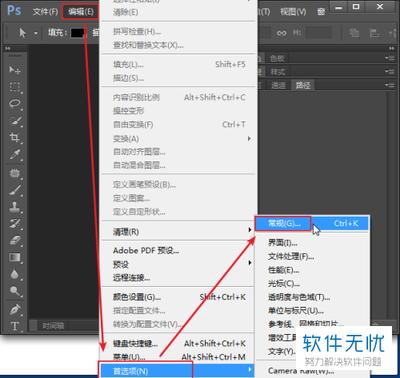
Task: Expand the 清理(R) submenu arrow
Action: [x=249, y=230]
